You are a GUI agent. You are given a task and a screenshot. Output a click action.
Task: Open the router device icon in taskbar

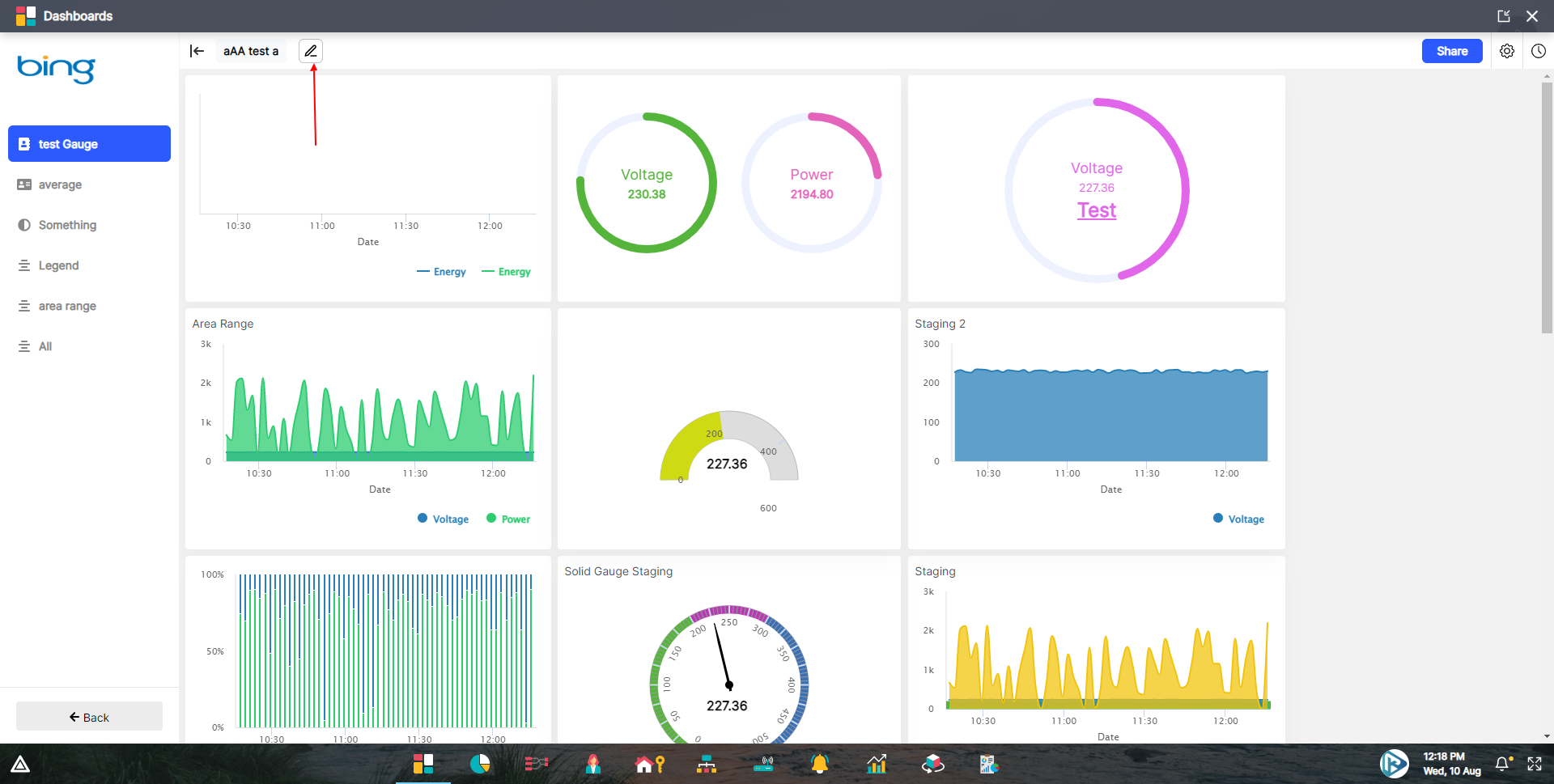[x=763, y=764]
